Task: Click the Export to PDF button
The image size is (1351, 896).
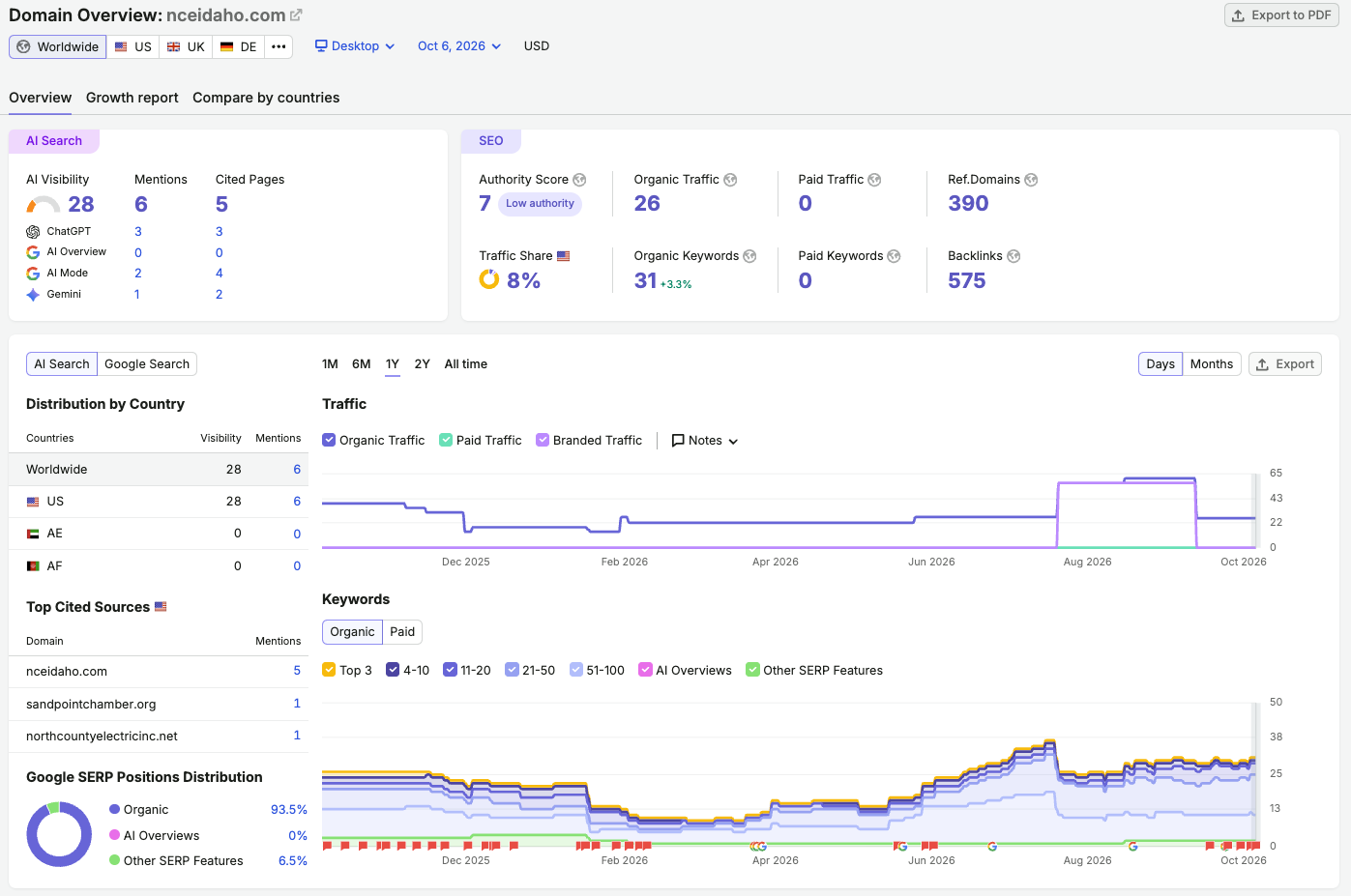Action: [x=1281, y=15]
